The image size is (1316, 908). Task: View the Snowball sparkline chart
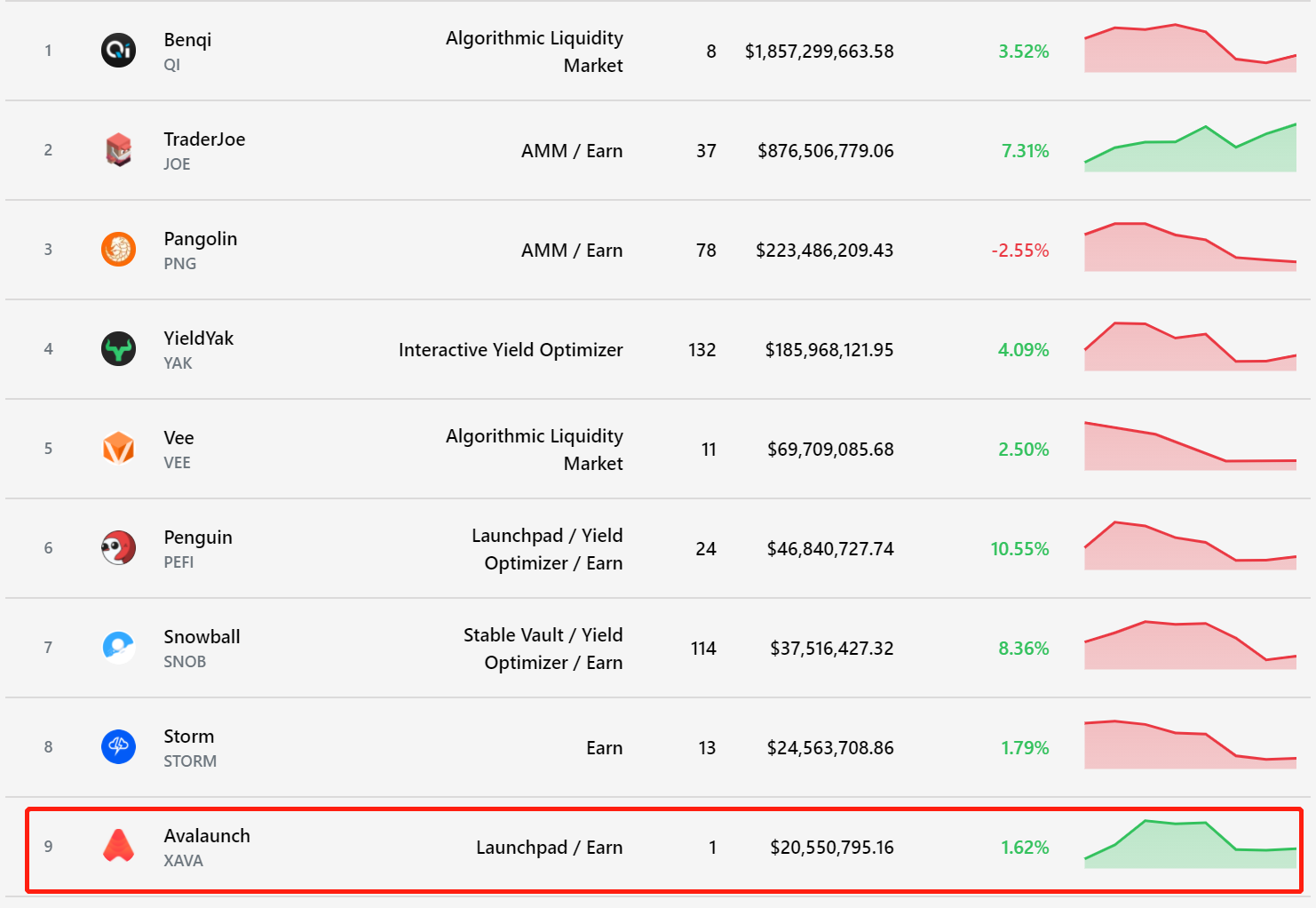1190,645
